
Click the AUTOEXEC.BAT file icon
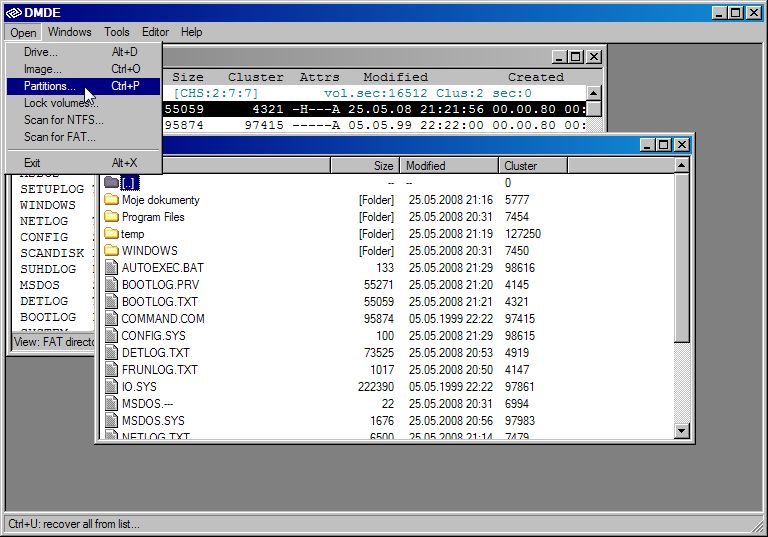[x=112, y=268]
